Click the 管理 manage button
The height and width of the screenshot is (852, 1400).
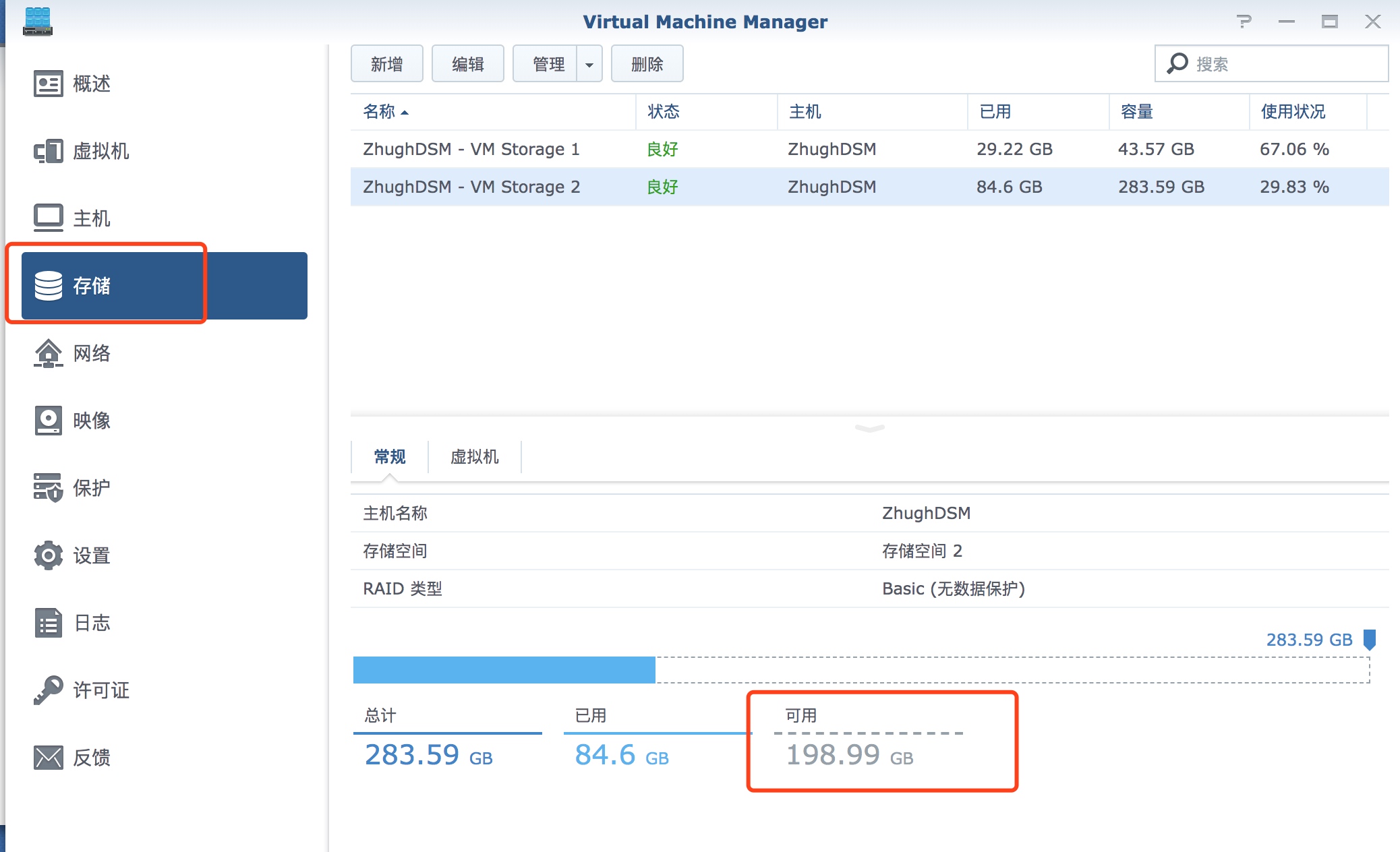tap(545, 64)
